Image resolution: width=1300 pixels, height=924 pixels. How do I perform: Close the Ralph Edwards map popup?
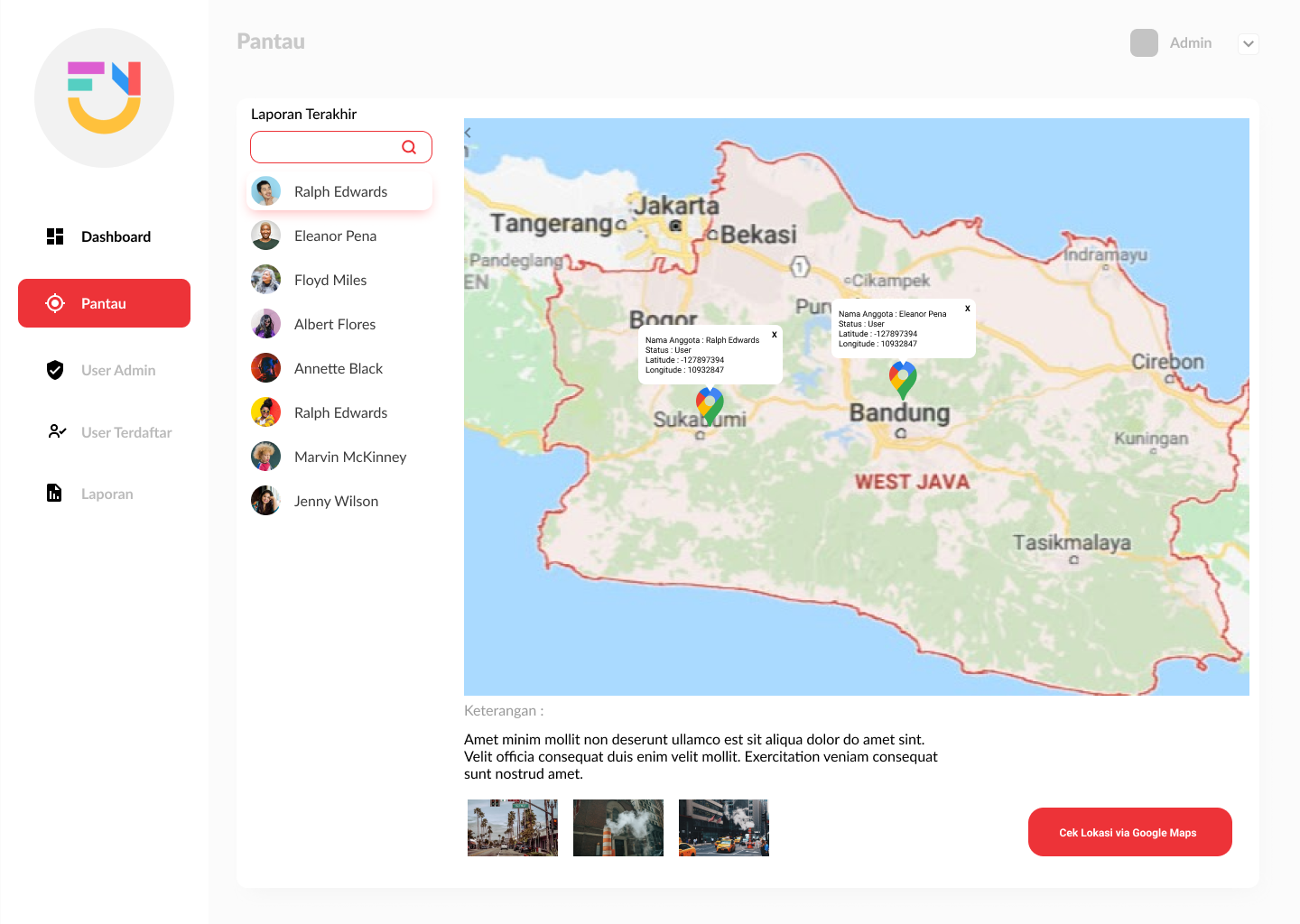(774, 335)
